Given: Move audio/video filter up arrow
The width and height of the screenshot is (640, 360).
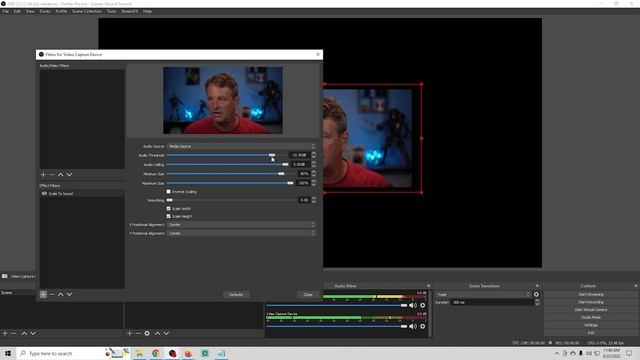Looking at the screenshot, I should tap(60, 175).
